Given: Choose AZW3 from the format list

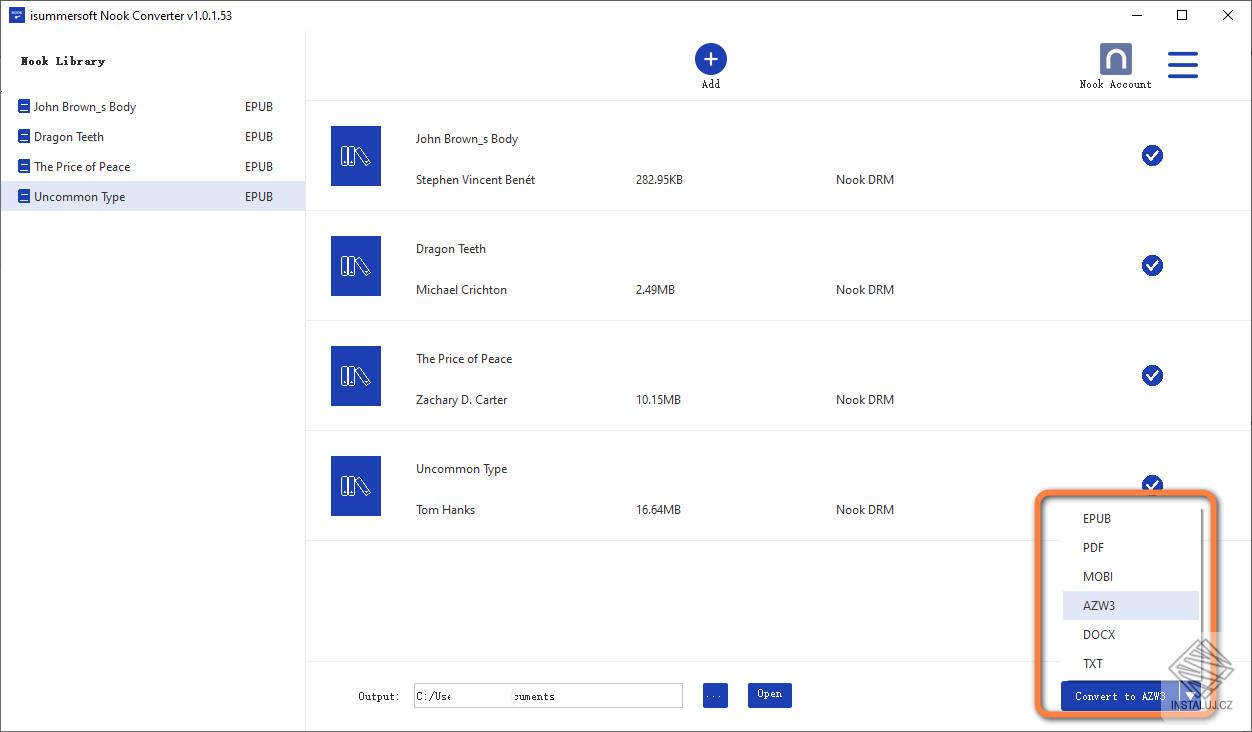Looking at the screenshot, I should pyautogui.click(x=1131, y=606).
